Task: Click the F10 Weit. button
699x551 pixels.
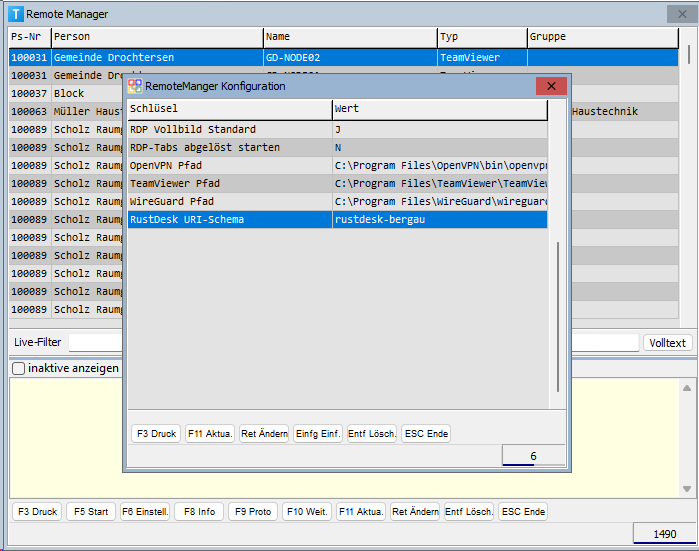Action: point(307,512)
